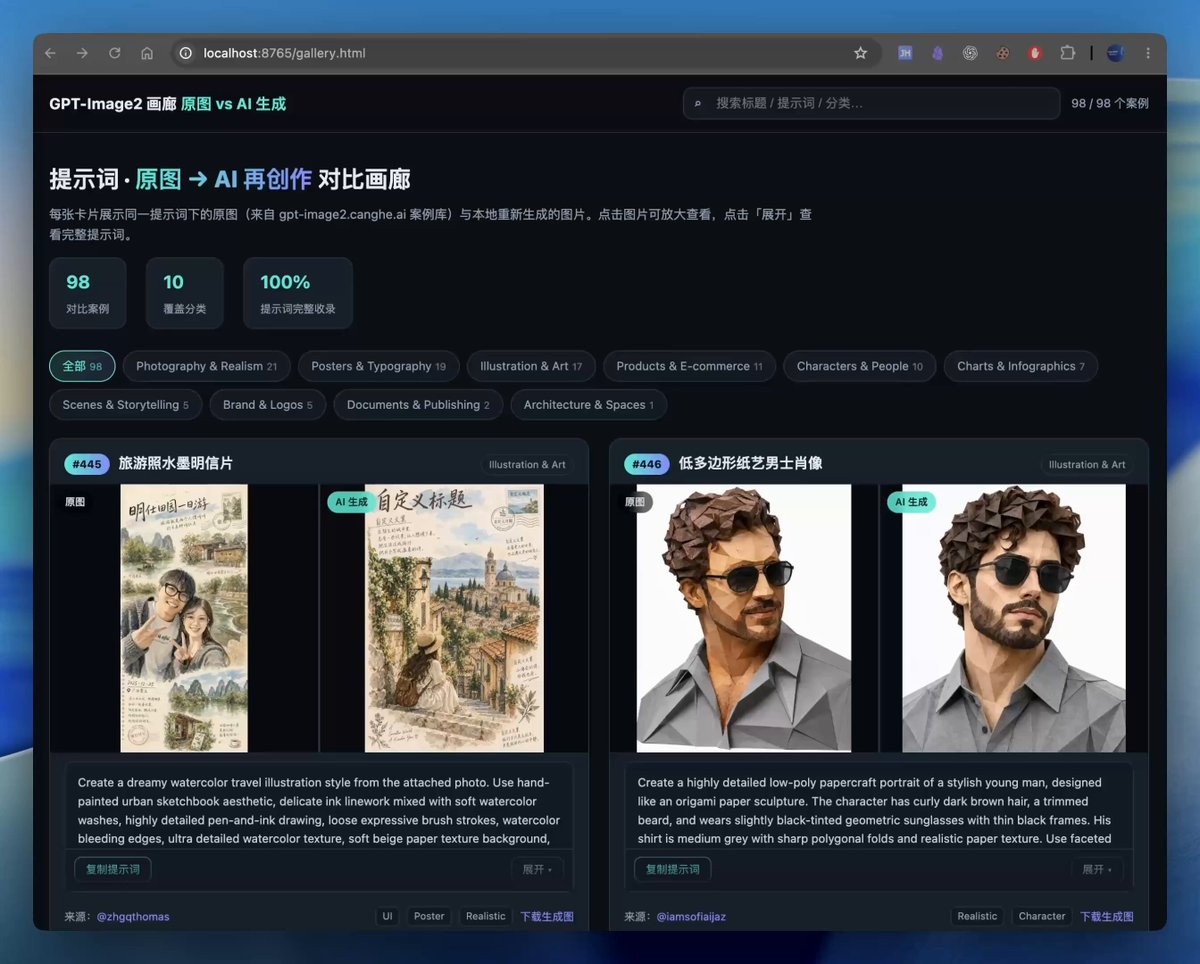Filter by Posters & Typography

pyautogui.click(x=378, y=366)
